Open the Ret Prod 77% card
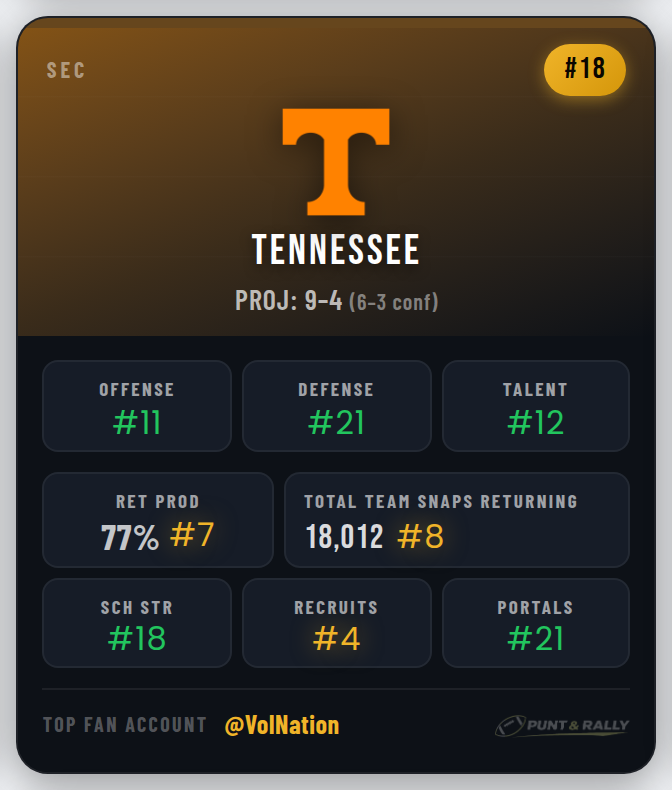Viewport: 672px width, 790px height. pos(157,520)
